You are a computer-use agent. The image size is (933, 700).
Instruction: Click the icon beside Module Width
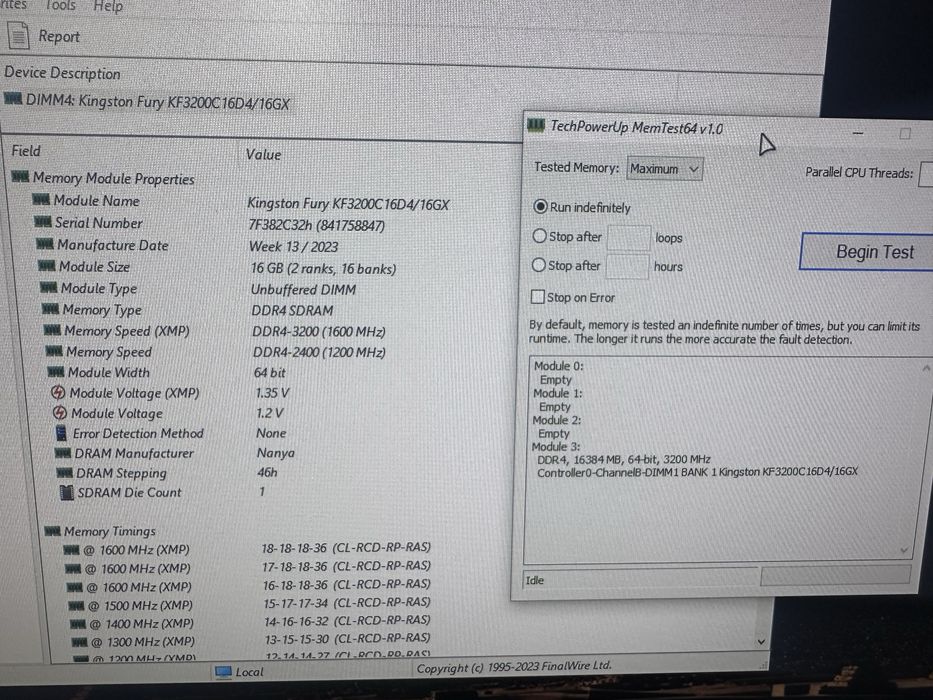point(56,372)
